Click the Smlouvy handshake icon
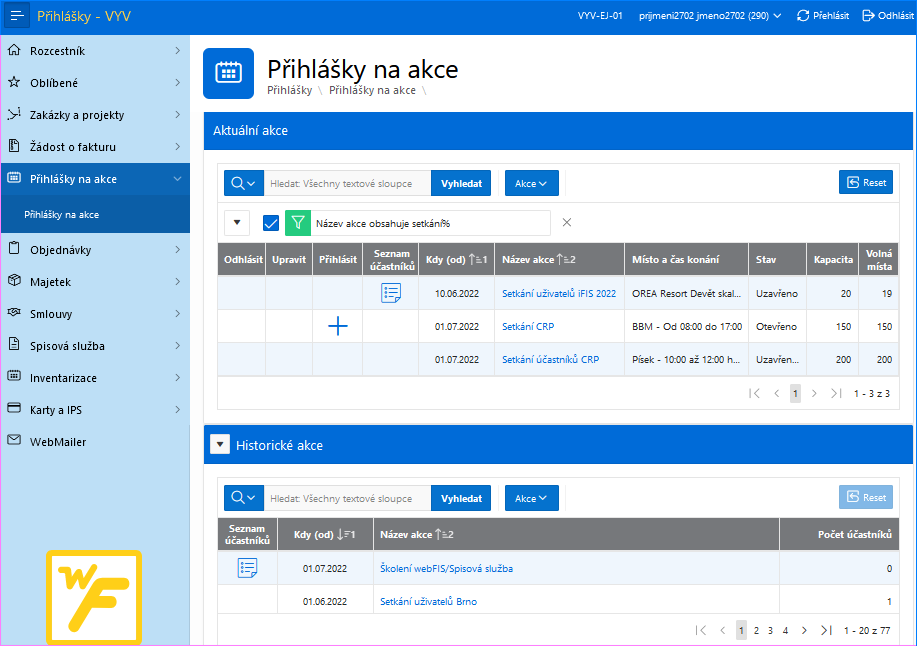917x646 pixels. click(14, 313)
